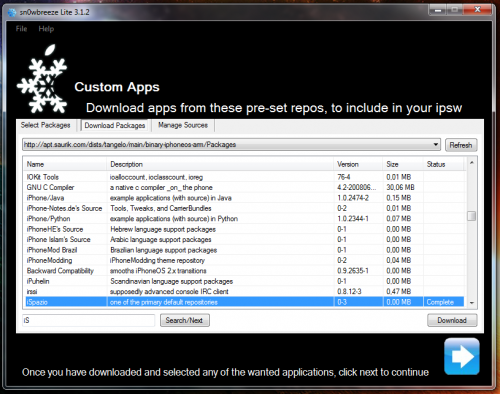The width and height of the screenshot is (500, 394).
Task: Click the package list scroll up arrow
Action: tap(472, 163)
